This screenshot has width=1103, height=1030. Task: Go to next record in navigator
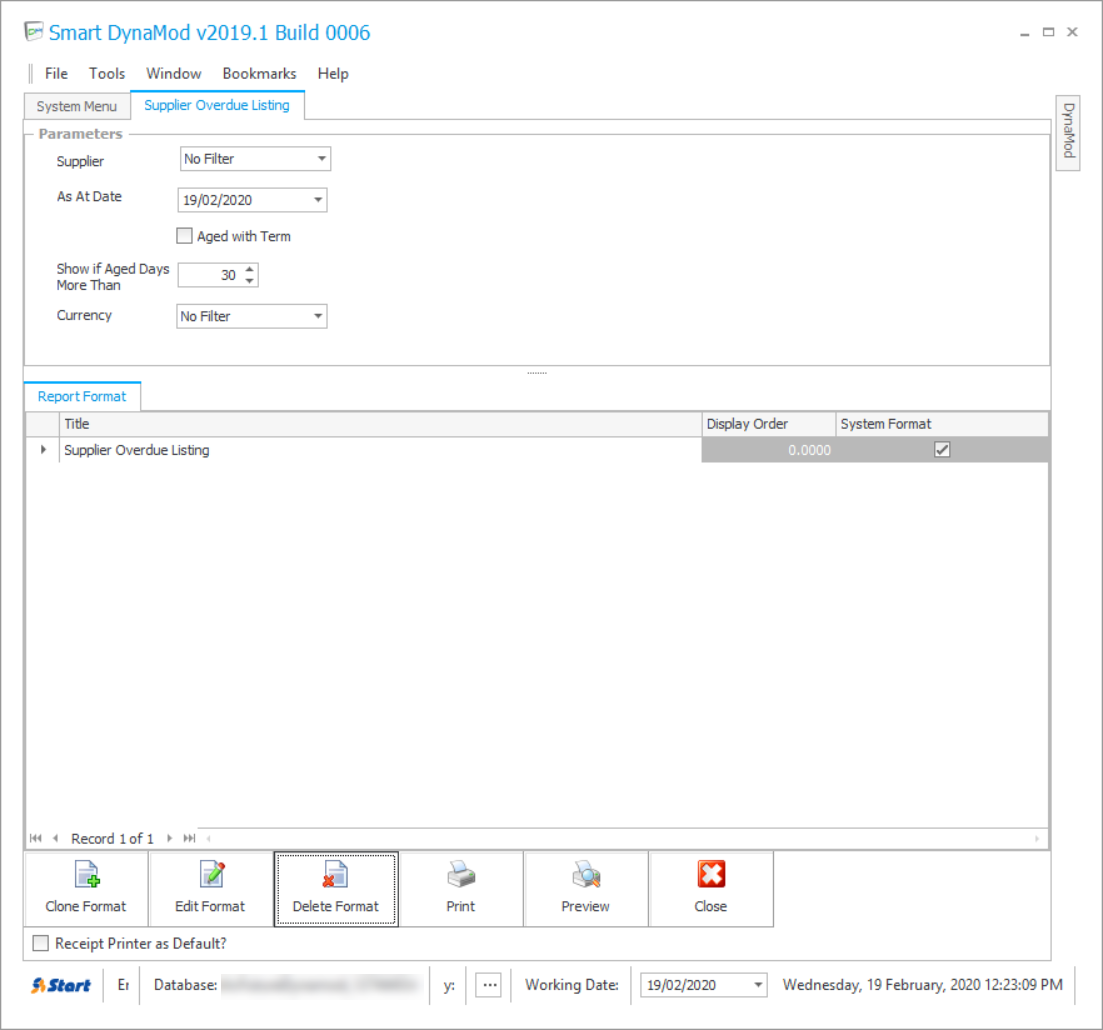[x=170, y=838]
